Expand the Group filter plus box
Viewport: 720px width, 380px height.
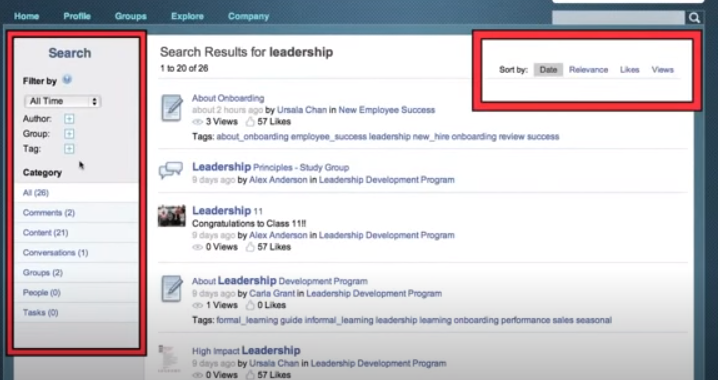[69, 134]
